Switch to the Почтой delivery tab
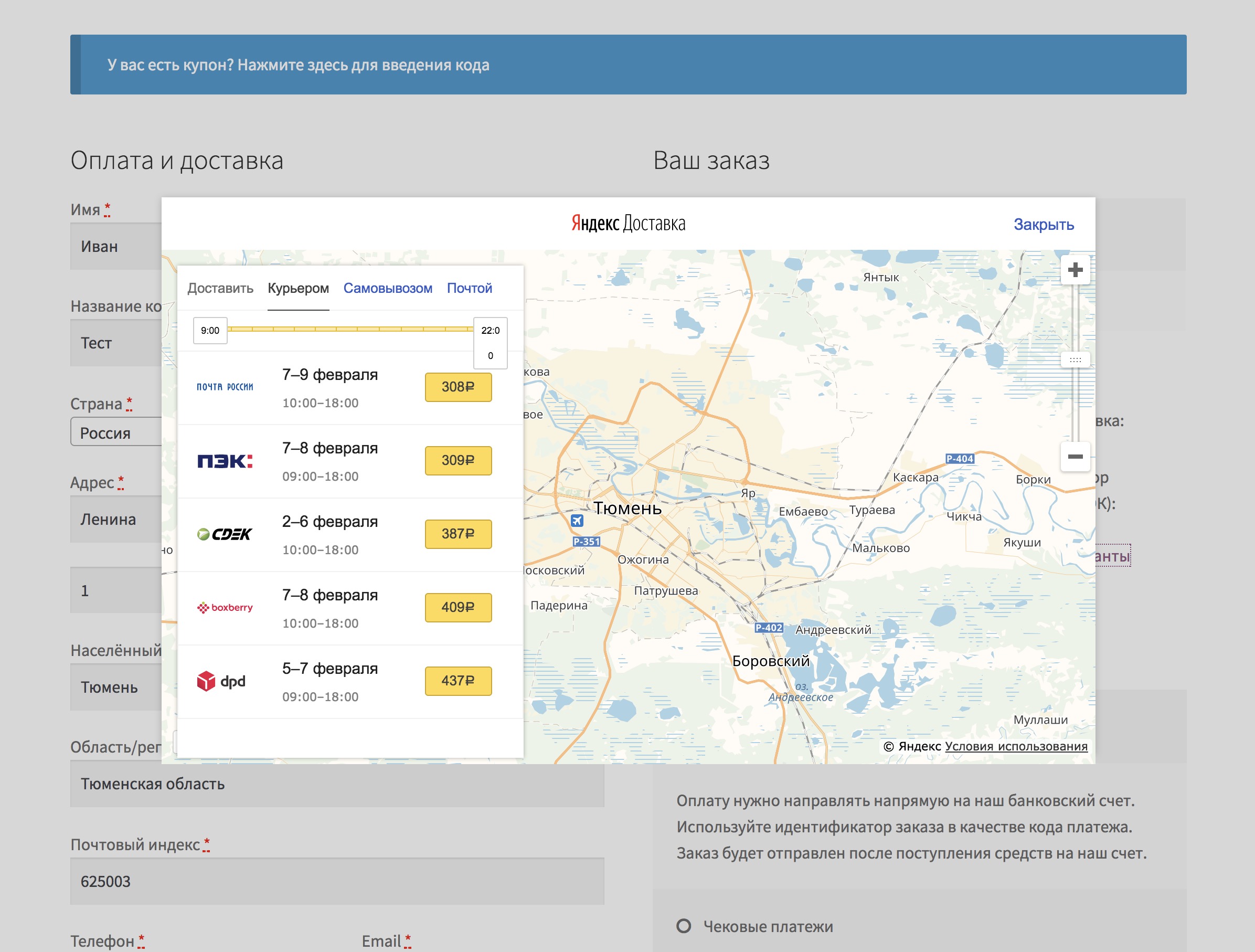Image resolution: width=1255 pixels, height=952 pixels. (x=469, y=289)
